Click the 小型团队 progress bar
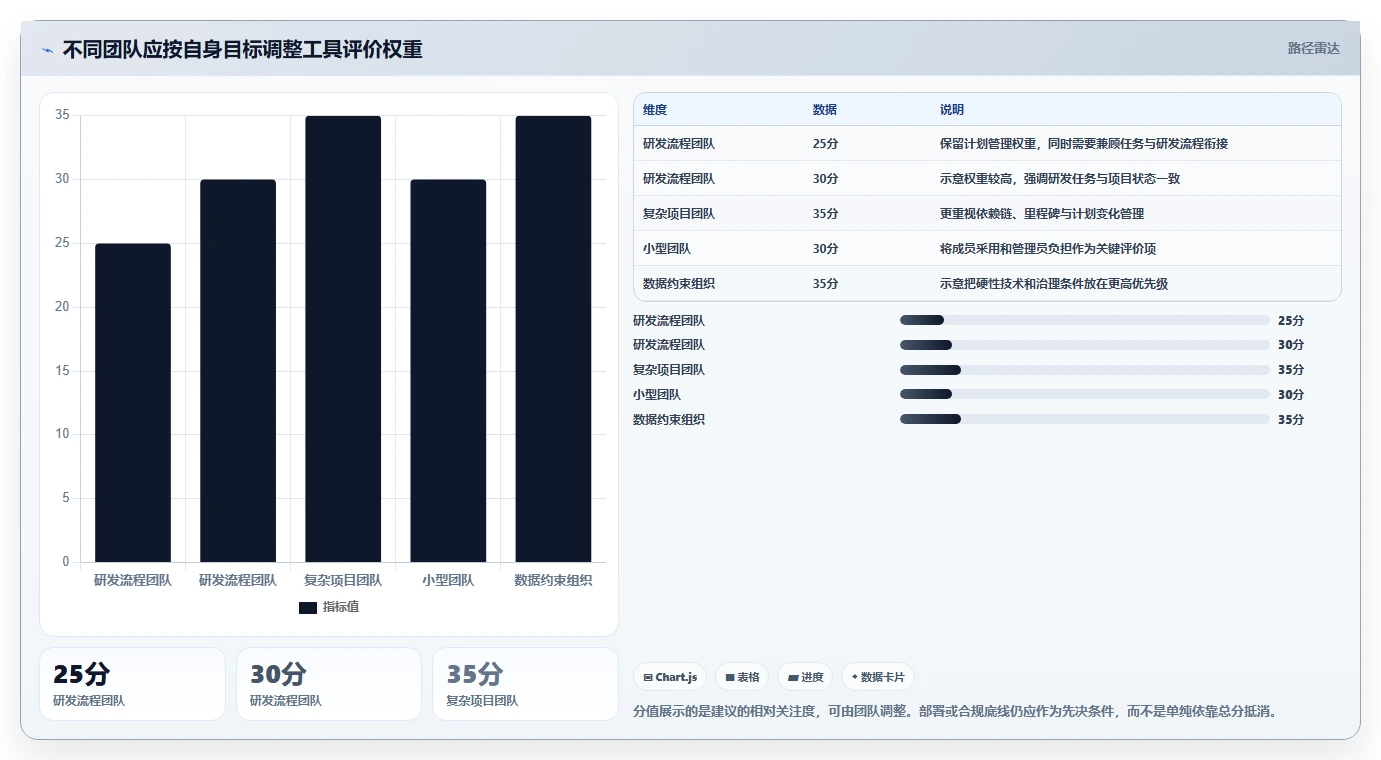This screenshot has height=760, width=1381. tap(1085, 394)
